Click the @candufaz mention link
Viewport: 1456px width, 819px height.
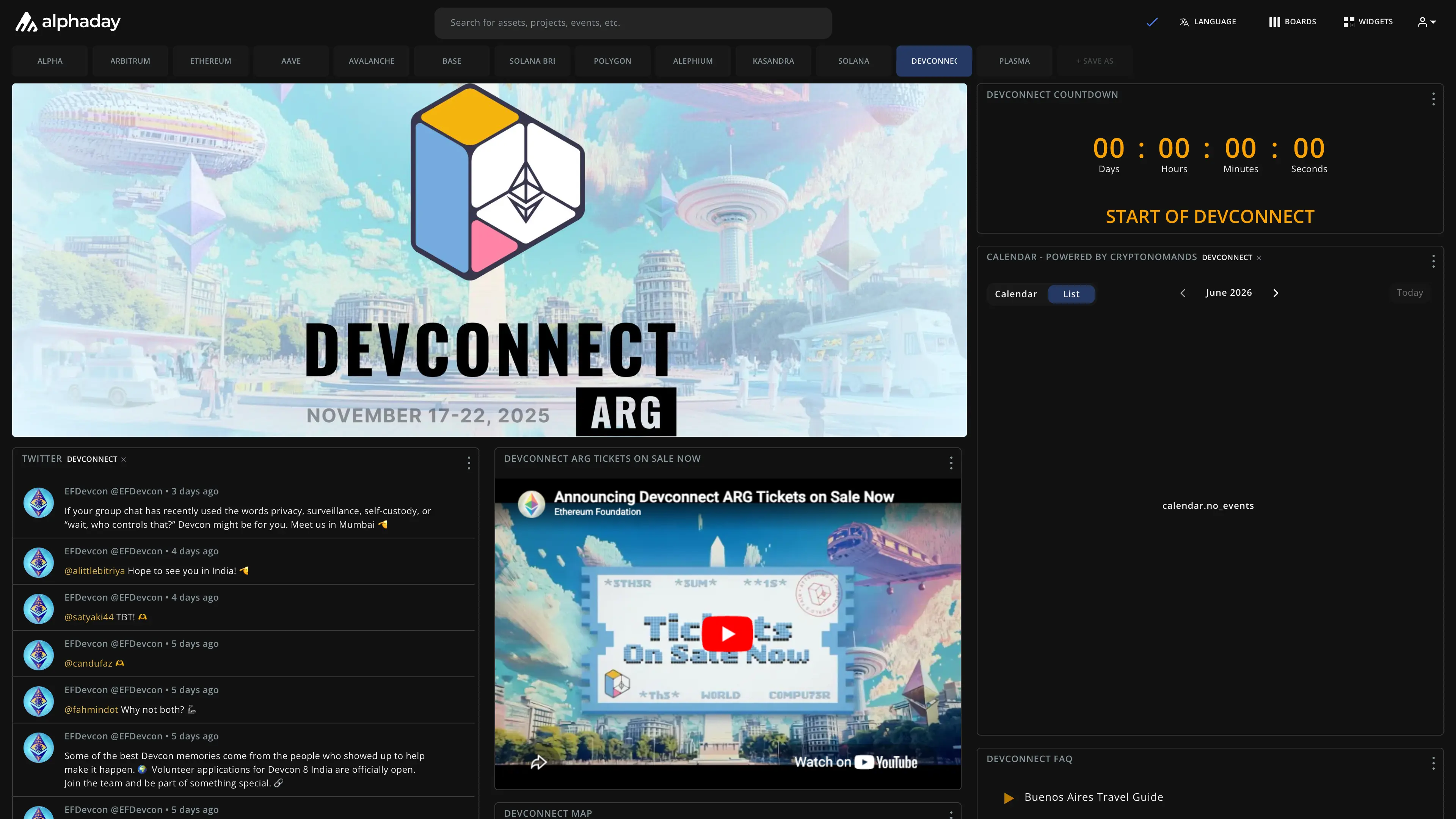88,664
